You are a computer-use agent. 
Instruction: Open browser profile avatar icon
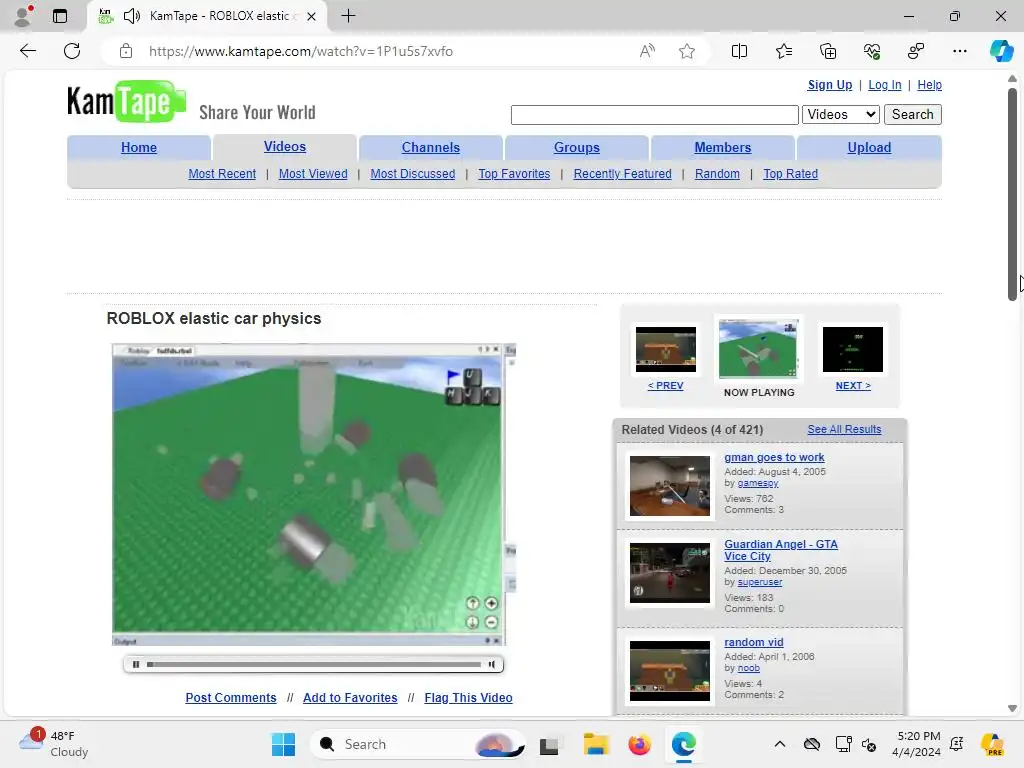[24, 16]
